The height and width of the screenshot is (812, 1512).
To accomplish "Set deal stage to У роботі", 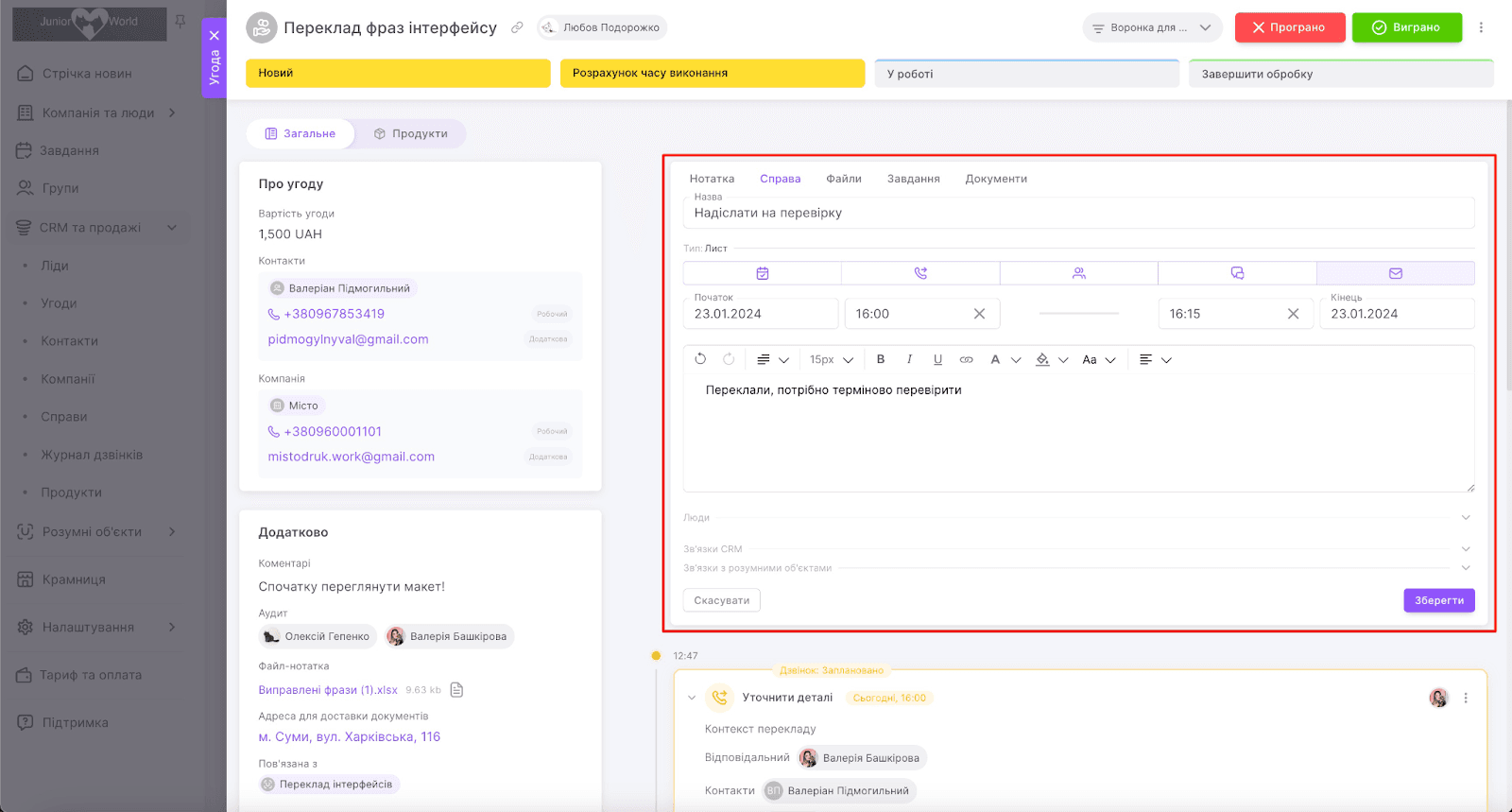I will coord(1026,74).
